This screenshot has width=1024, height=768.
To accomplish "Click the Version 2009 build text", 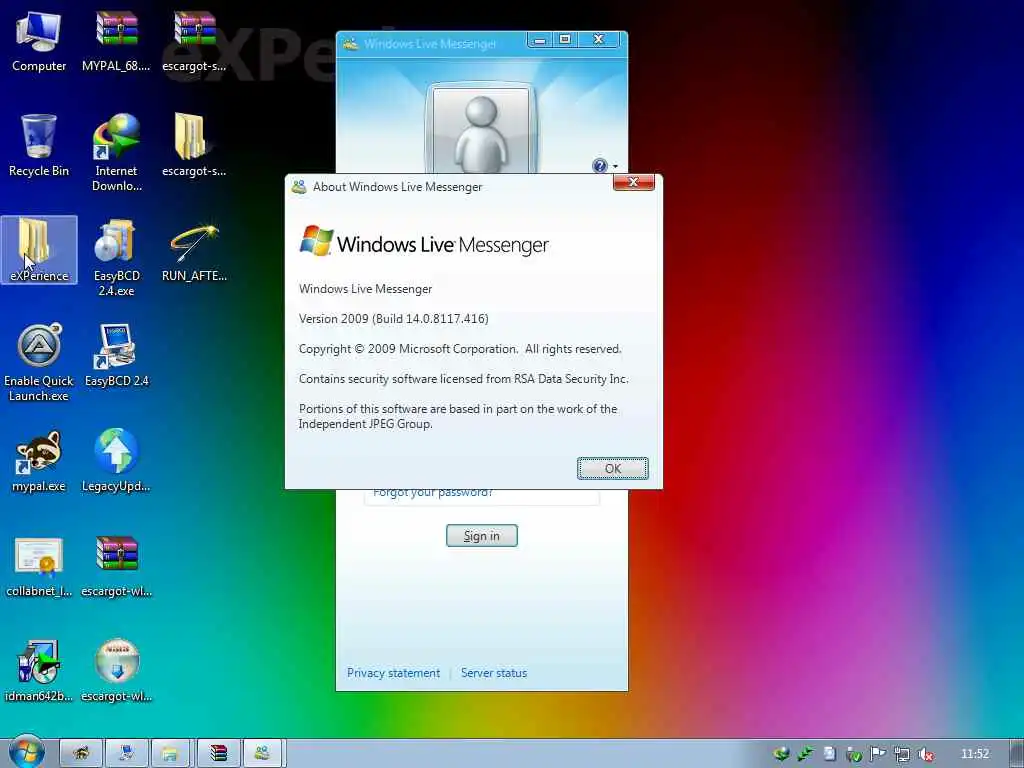I will [x=394, y=319].
